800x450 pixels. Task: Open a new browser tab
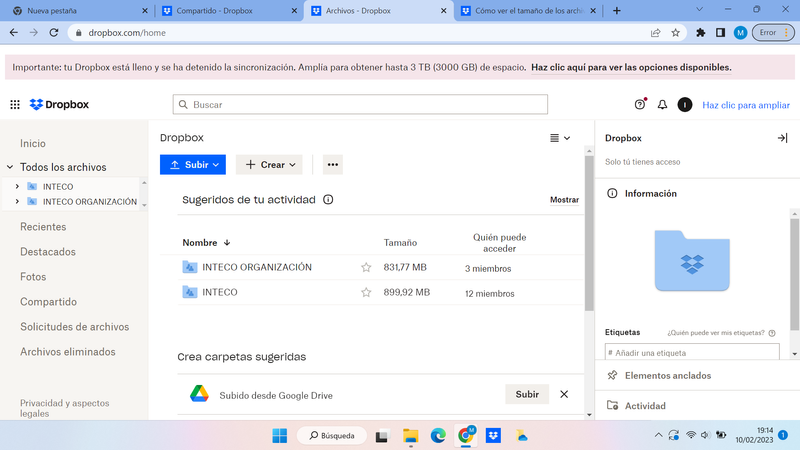pyautogui.click(x=616, y=10)
